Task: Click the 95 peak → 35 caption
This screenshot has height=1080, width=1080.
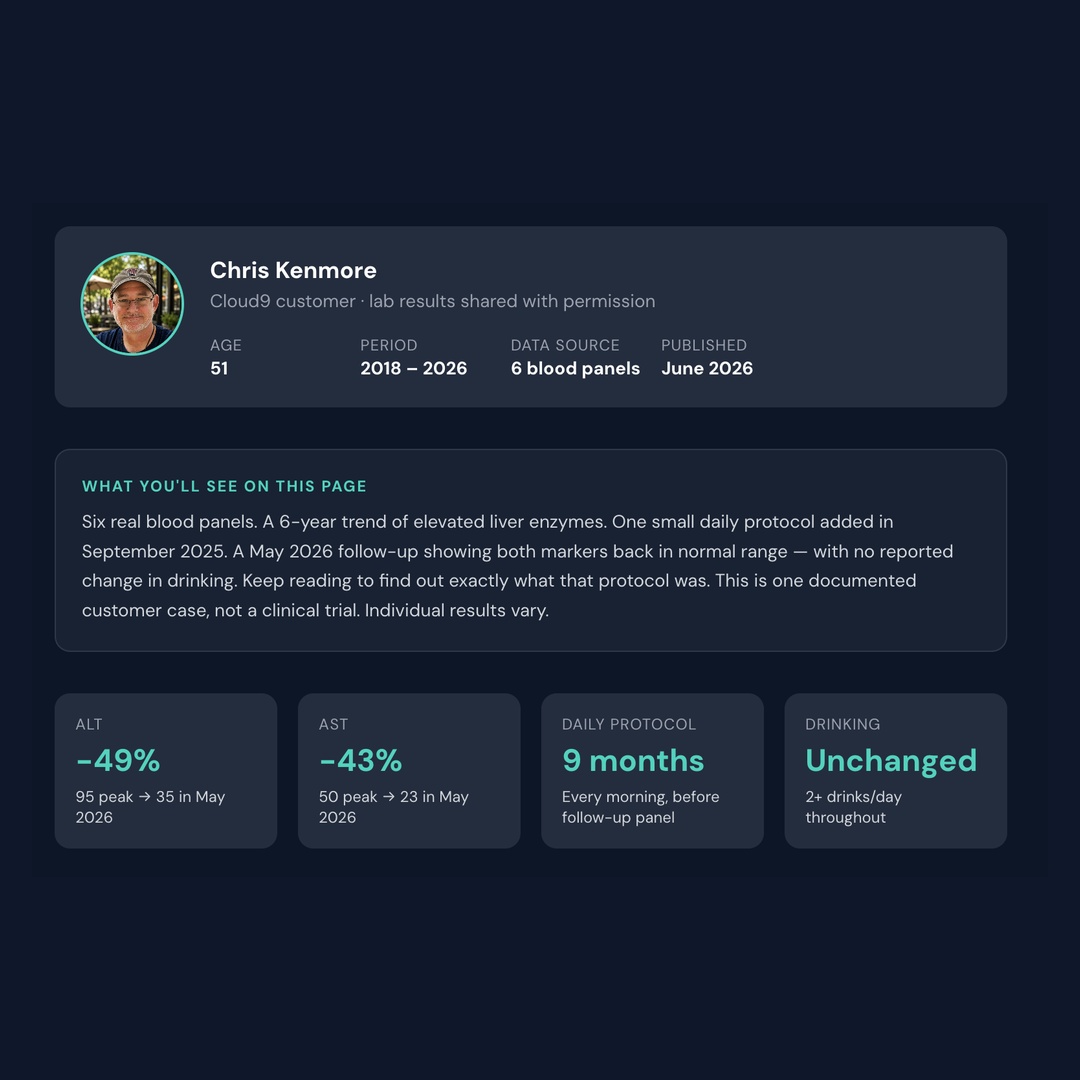Action: pyautogui.click(x=150, y=807)
